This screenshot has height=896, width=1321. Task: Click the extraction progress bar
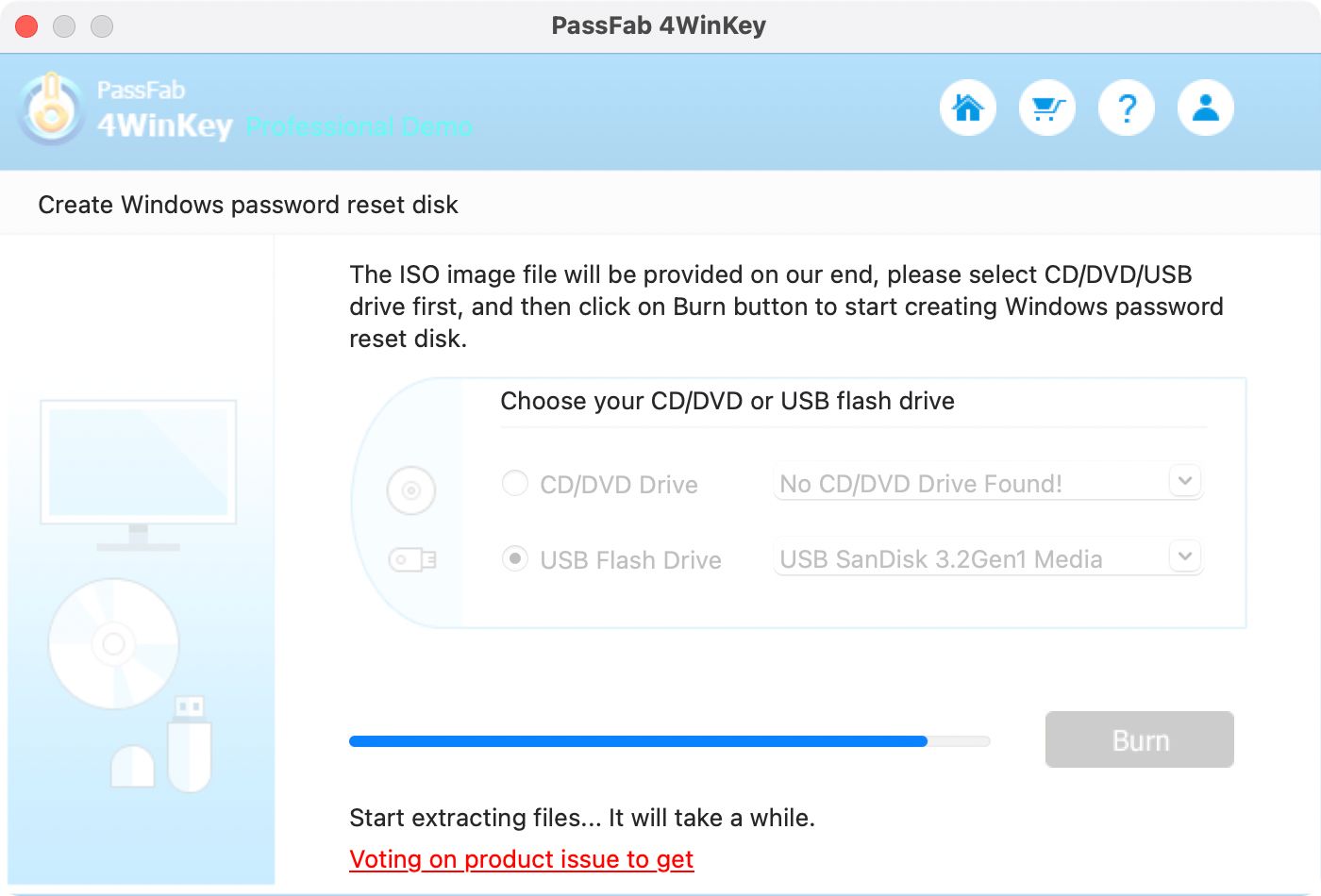(669, 741)
